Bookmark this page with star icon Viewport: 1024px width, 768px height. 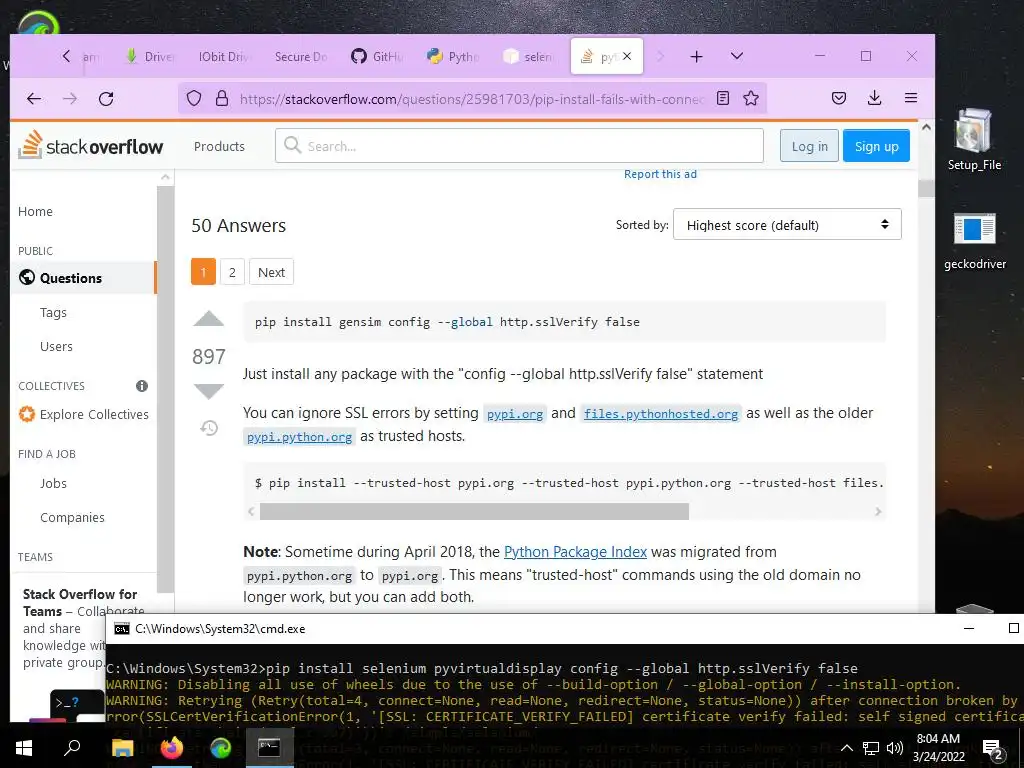tap(751, 99)
